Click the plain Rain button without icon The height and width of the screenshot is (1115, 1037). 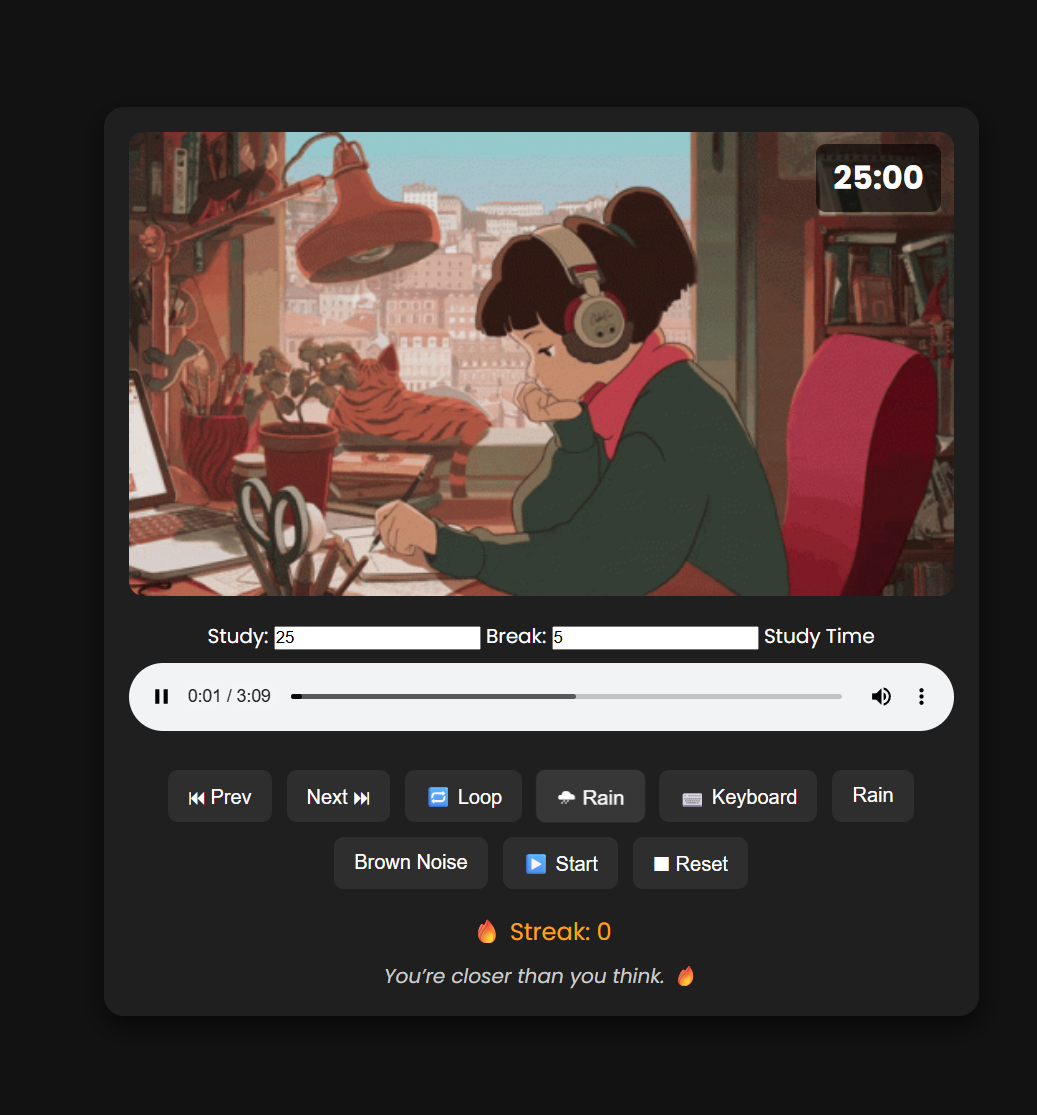click(873, 796)
